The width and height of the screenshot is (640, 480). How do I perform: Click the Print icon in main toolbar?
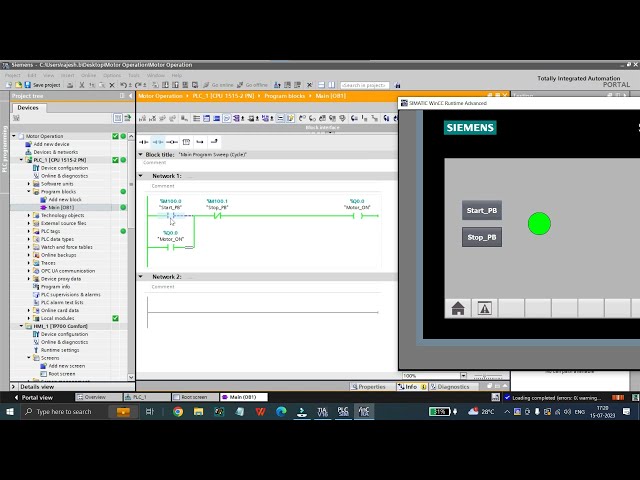click(70, 85)
